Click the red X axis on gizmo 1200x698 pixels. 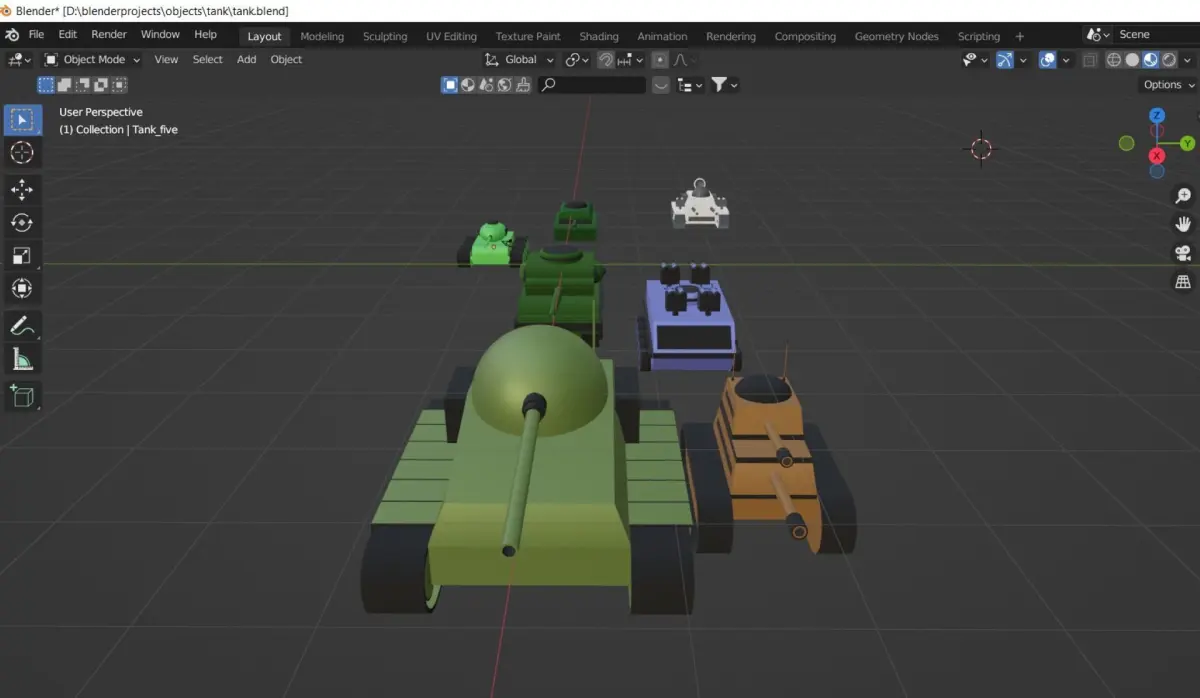pos(1157,156)
